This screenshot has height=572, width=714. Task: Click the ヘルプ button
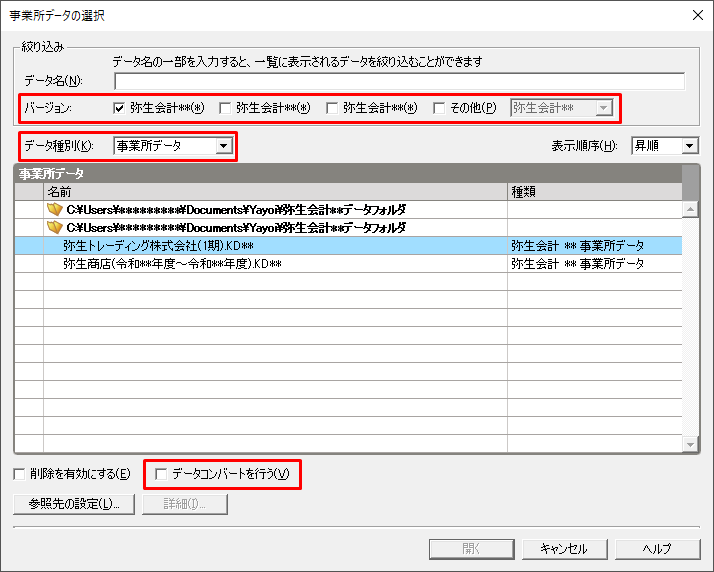pos(658,549)
